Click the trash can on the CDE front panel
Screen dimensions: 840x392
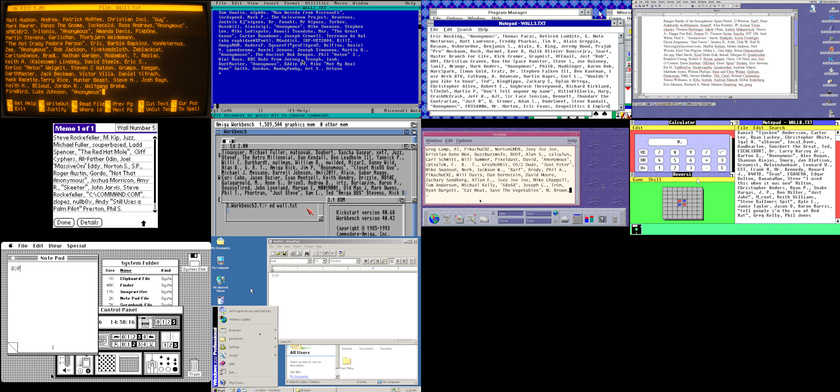(614, 219)
